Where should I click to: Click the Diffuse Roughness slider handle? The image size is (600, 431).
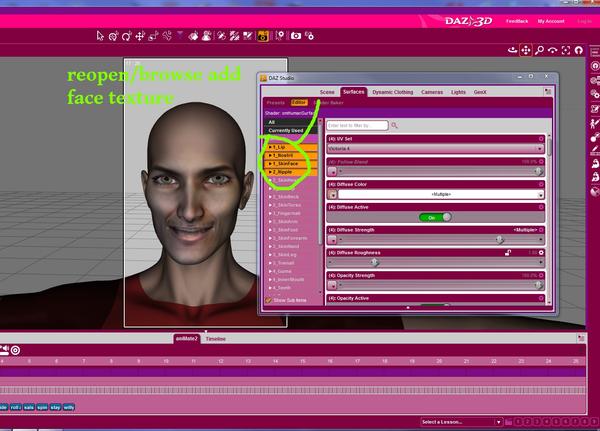[x=375, y=263]
